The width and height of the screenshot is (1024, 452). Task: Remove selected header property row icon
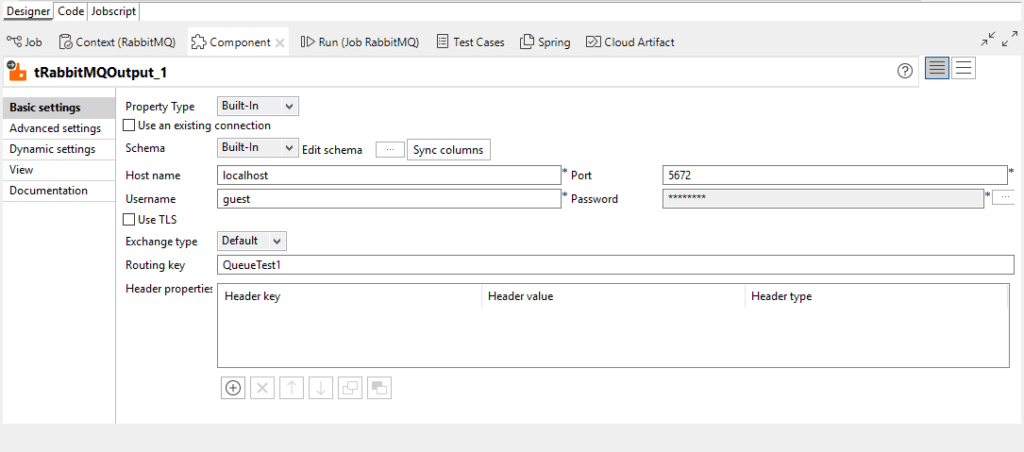(263, 388)
